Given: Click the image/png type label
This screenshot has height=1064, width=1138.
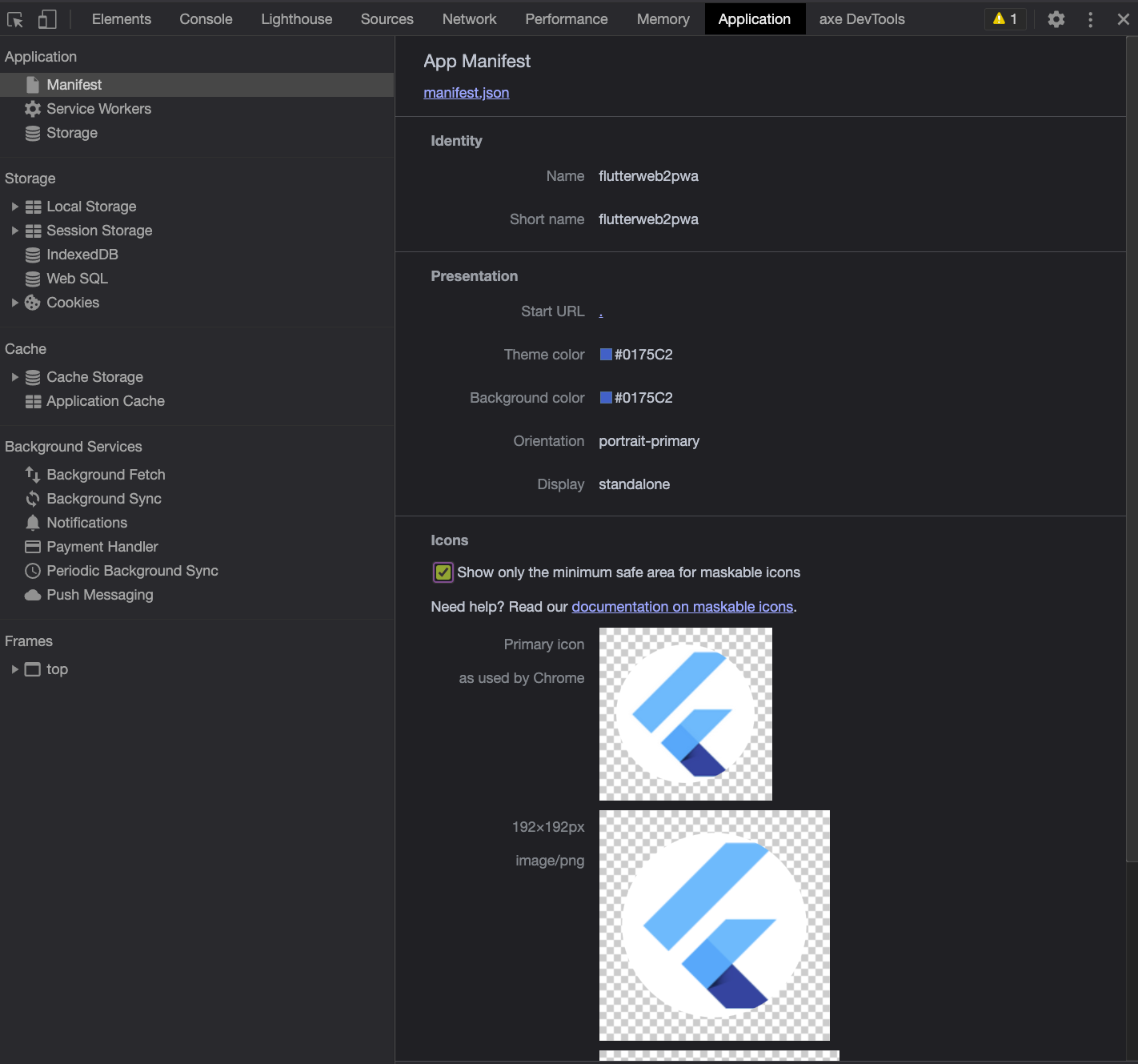Looking at the screenshot, I should (550, 861).
